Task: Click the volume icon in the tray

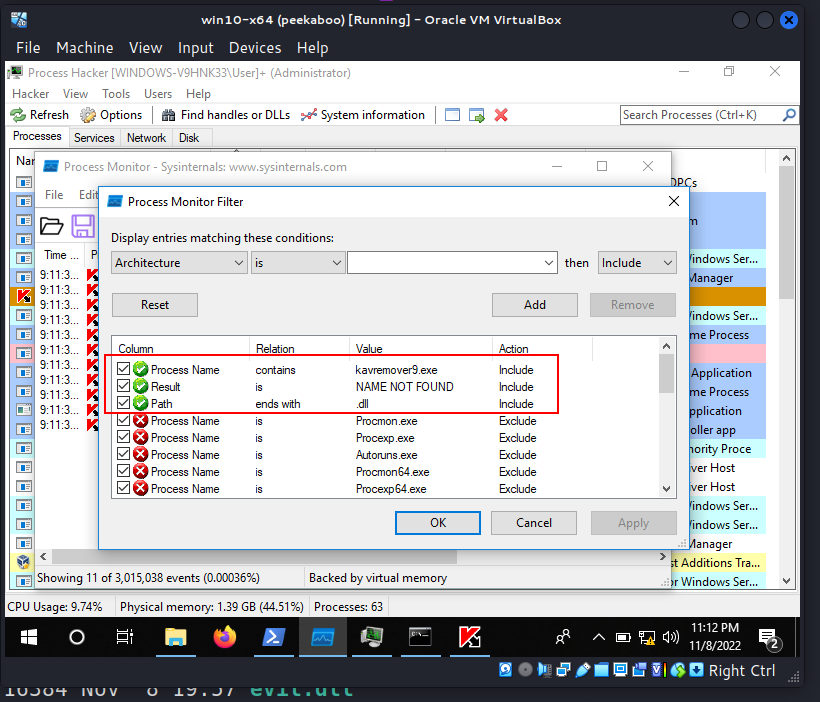Action: [x=670, y=637]
